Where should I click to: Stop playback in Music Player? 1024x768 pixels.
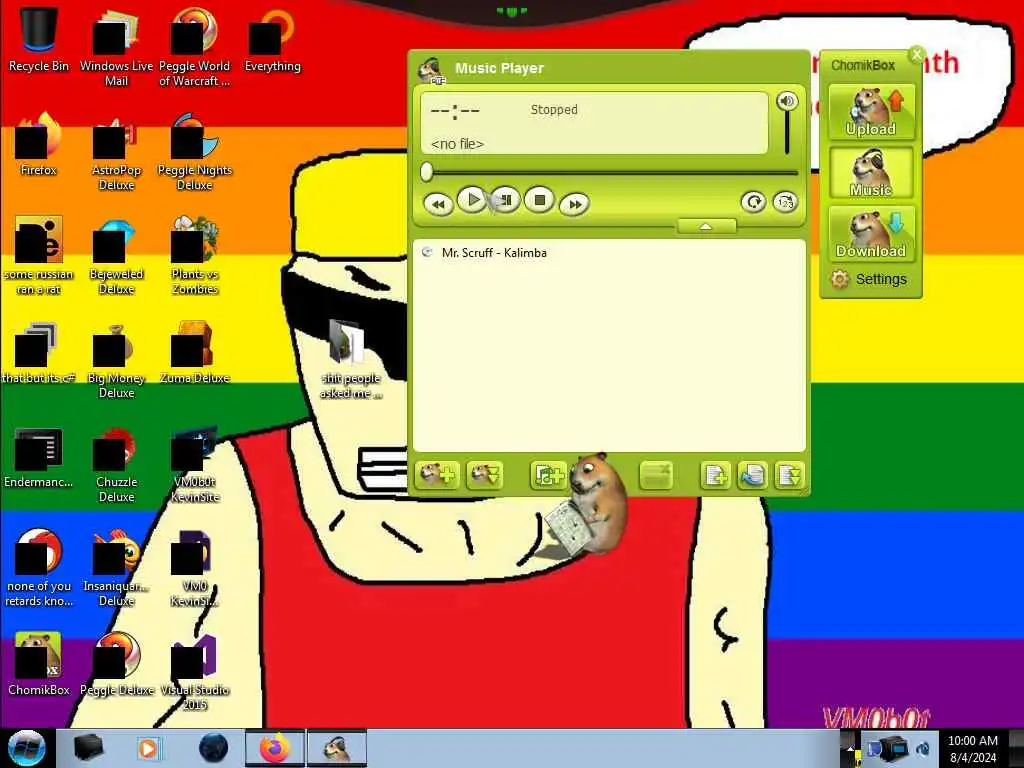point(539,200)
